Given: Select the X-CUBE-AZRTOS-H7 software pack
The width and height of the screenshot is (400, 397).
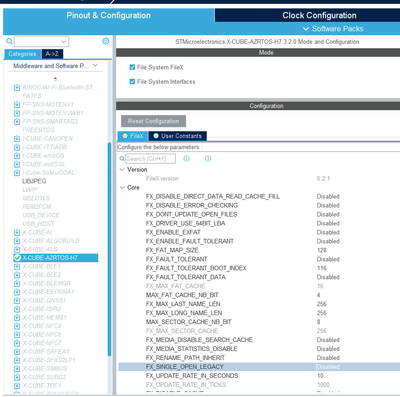Looking at the screenshot, I should [56, 258].
